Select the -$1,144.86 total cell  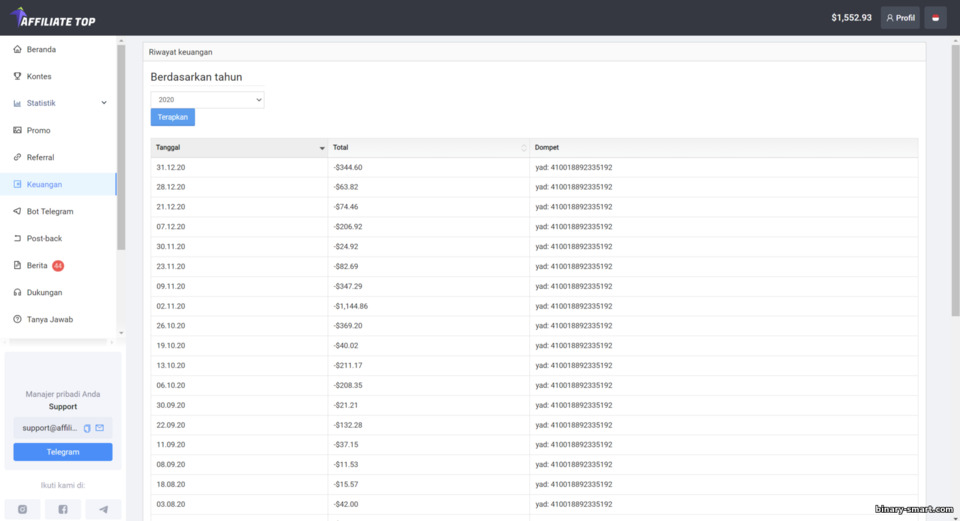coord(429,306)
